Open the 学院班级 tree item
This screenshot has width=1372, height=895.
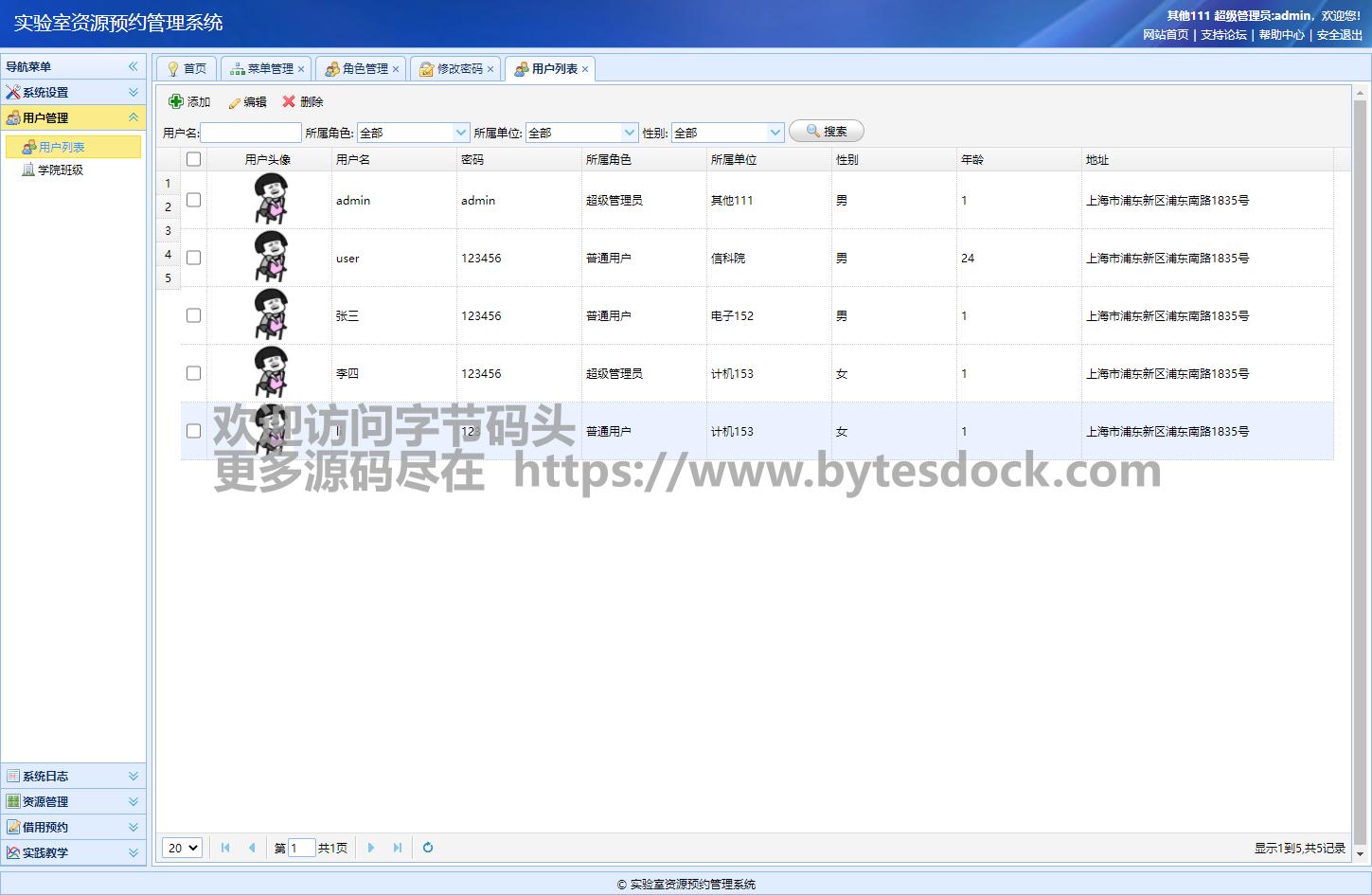(x=61, y=170)
